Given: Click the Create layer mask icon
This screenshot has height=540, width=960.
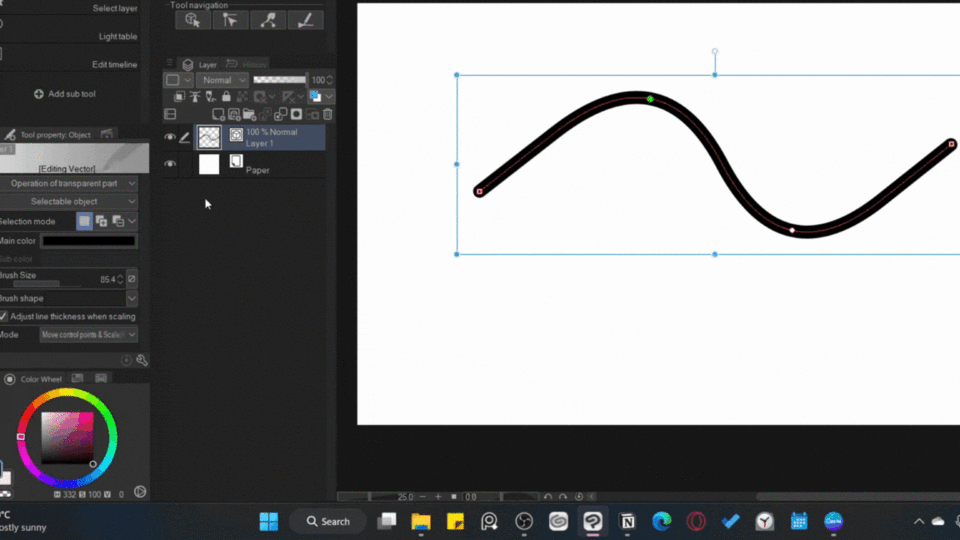Looking at the screenshot, I should pyautogui.click(x=296, y=115).
